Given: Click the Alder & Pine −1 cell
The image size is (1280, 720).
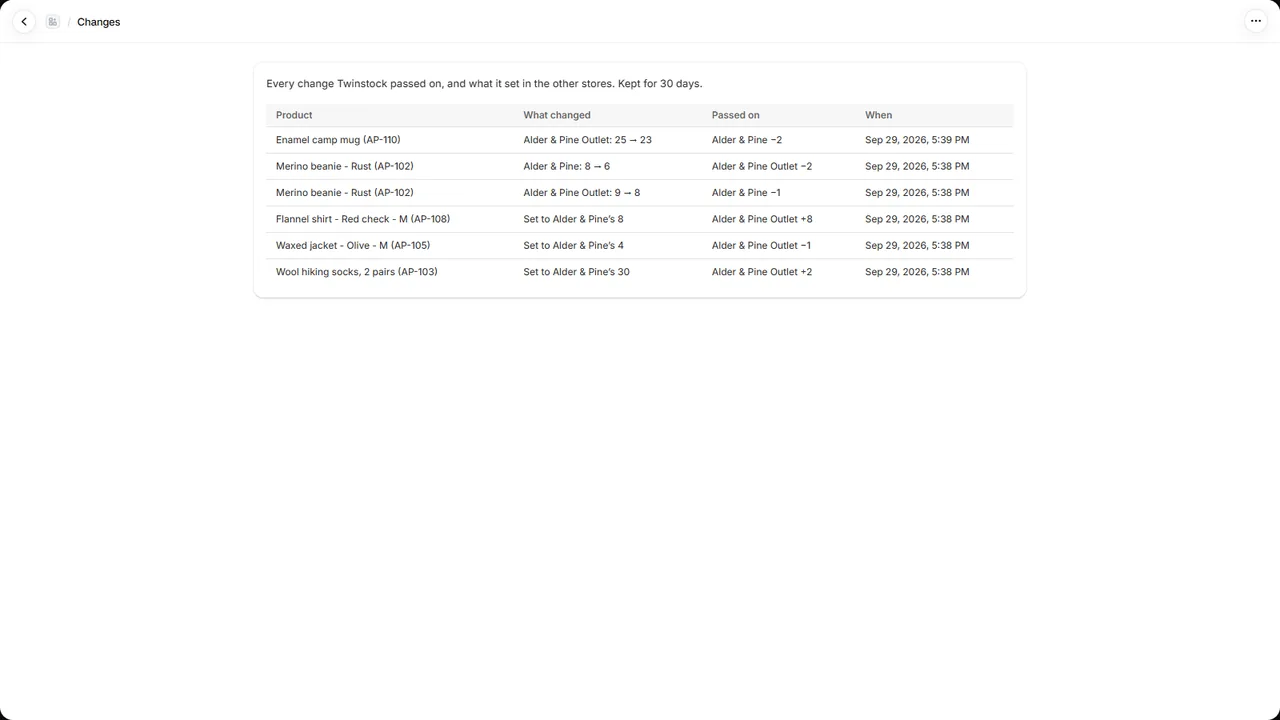Looking at the screenshot, I should coord(746,192).
